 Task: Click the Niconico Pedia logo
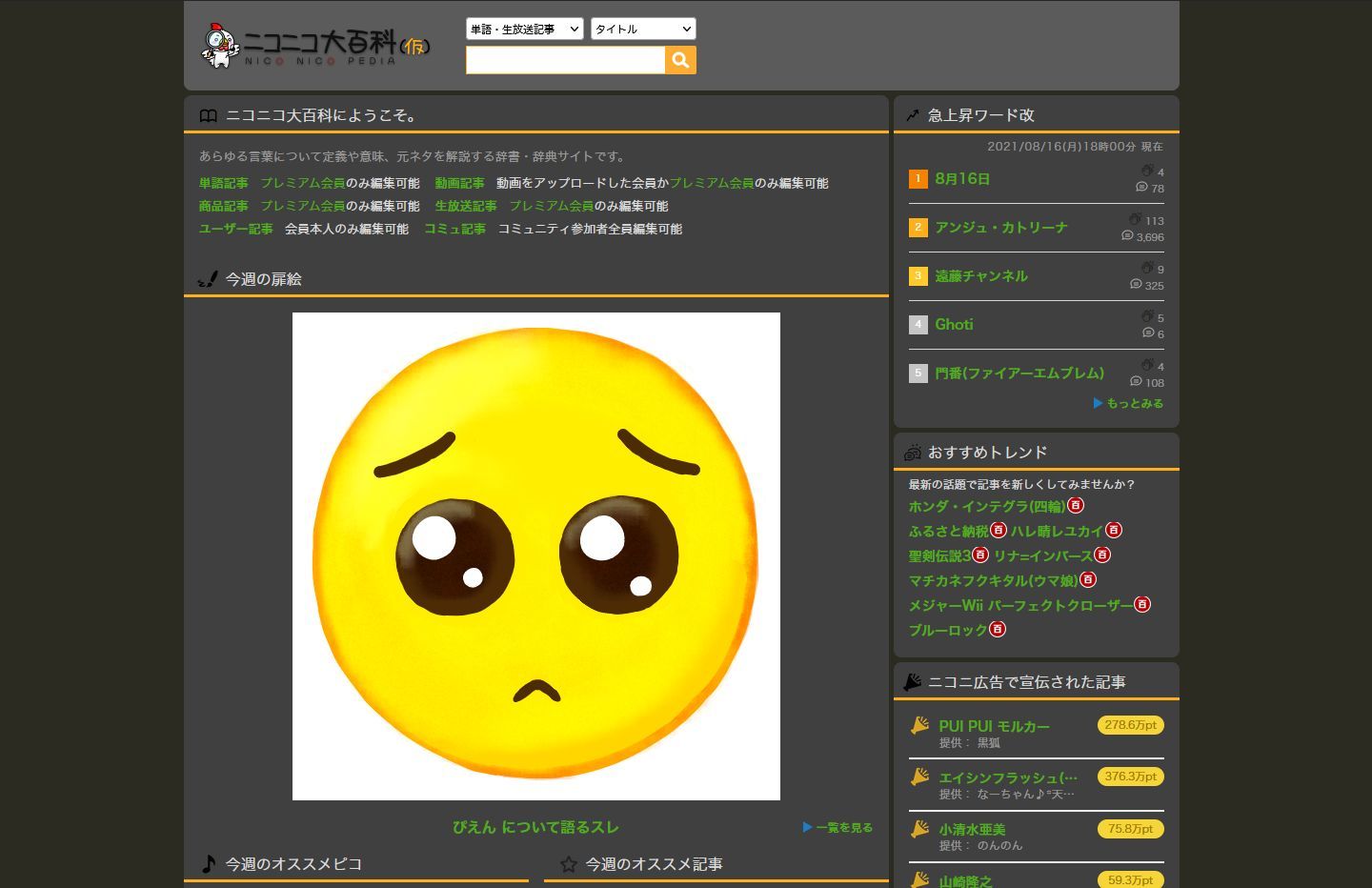point(316,45)
